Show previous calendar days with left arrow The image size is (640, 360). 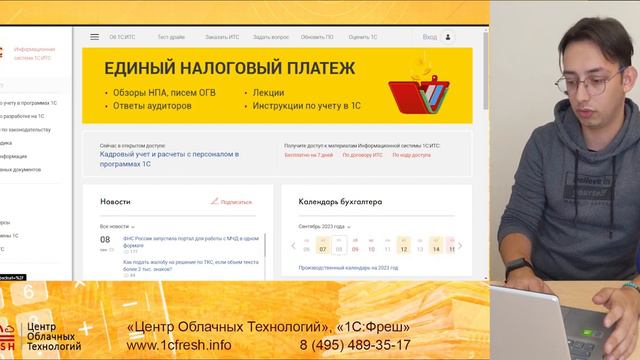pos(293,246)
